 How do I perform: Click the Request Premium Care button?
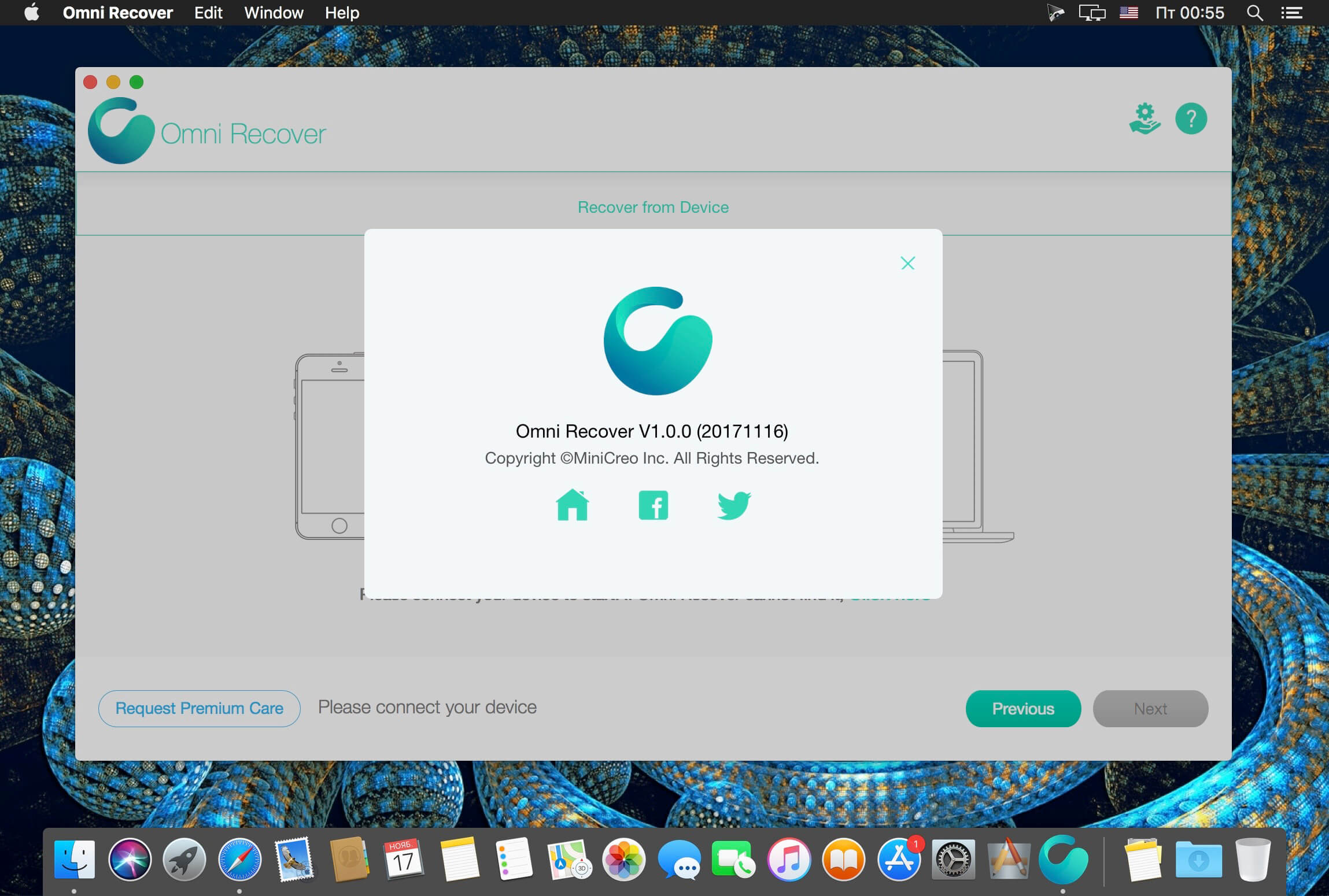click(x=199, y=708)
